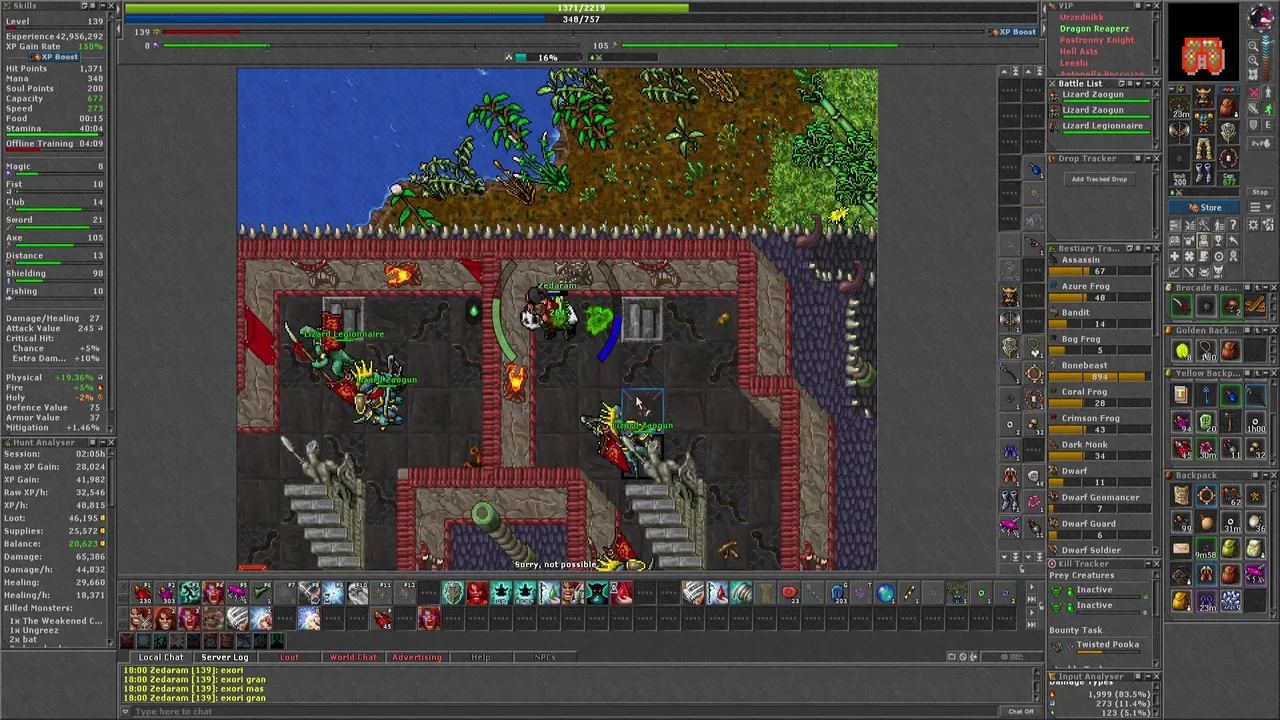Image resolution: width=1280 pixels, height=720 pixels.
Task: Click the letter envelope in Backpack
Action: [1181, 547]
